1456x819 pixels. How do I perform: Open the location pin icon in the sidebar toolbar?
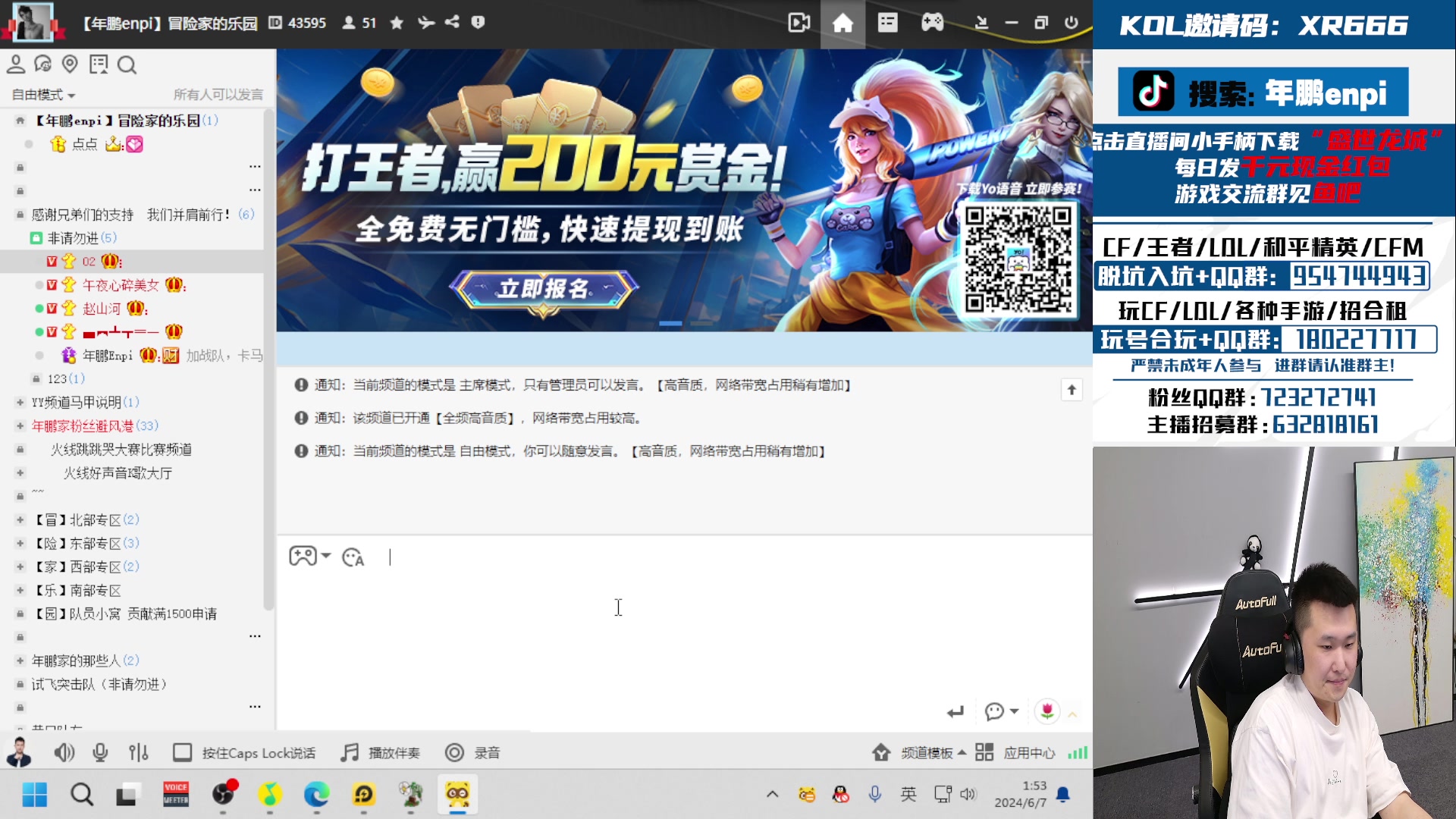tap(70, 64)
